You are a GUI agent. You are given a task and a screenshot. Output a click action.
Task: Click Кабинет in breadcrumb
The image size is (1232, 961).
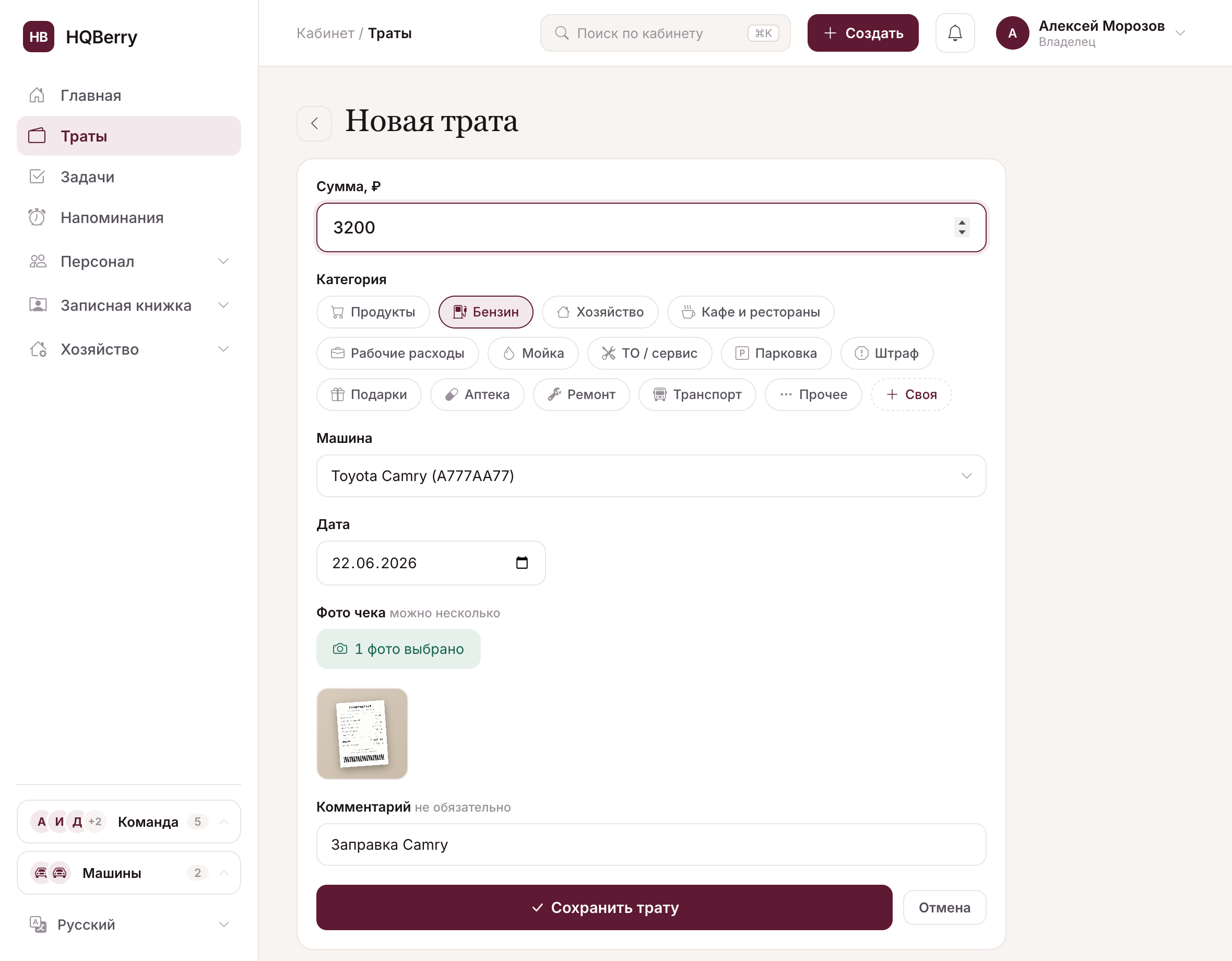pyautogui.click(x=325, y=33)
